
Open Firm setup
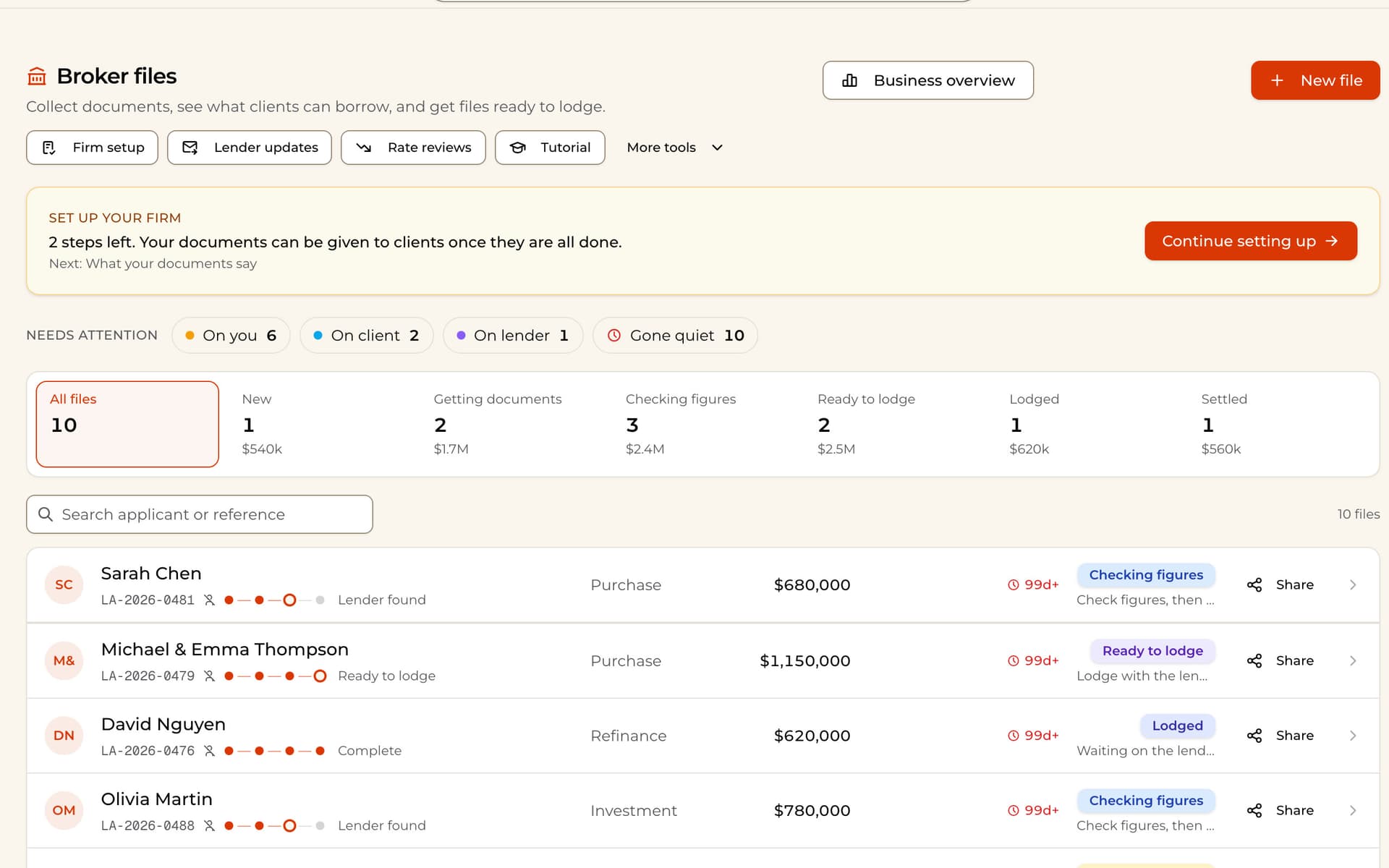tap(92, 148)
